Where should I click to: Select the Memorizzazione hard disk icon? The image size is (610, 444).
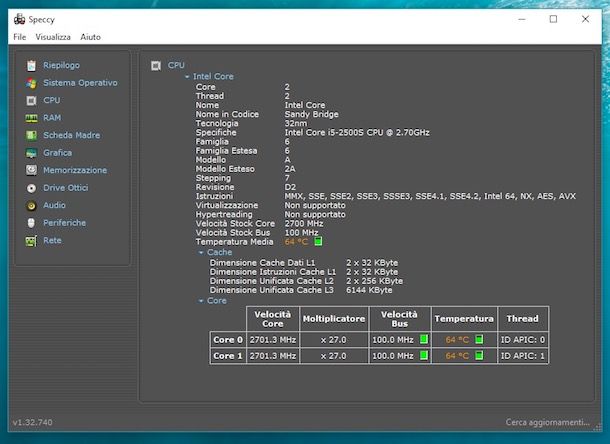[32, 170]
